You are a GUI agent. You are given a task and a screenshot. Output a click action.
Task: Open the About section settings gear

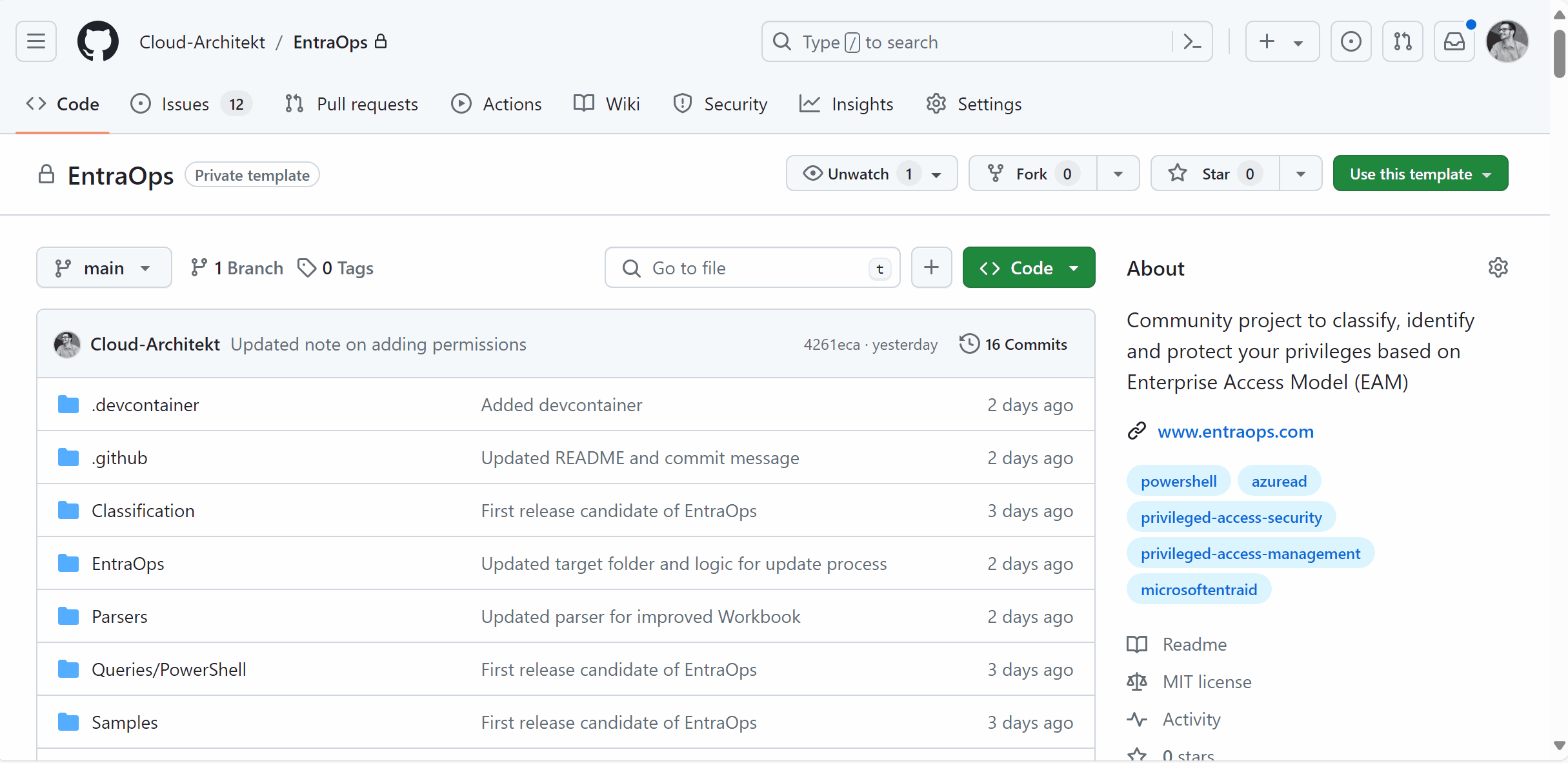point(1498,267)
